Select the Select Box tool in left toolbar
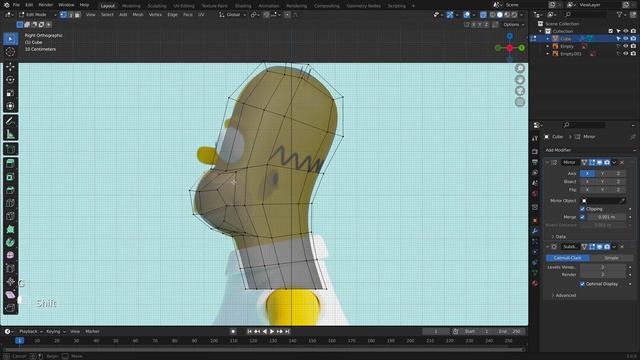The width and height of the screenshot is (640, 360). (10, 39)
